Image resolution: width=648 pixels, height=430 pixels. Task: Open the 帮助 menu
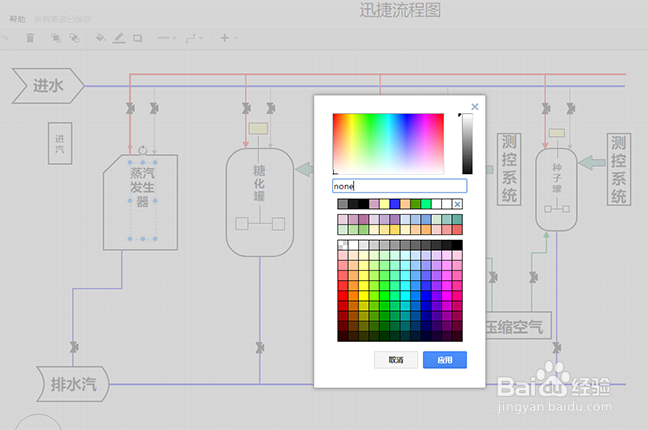pyautogui.click(x=17, y=19)
